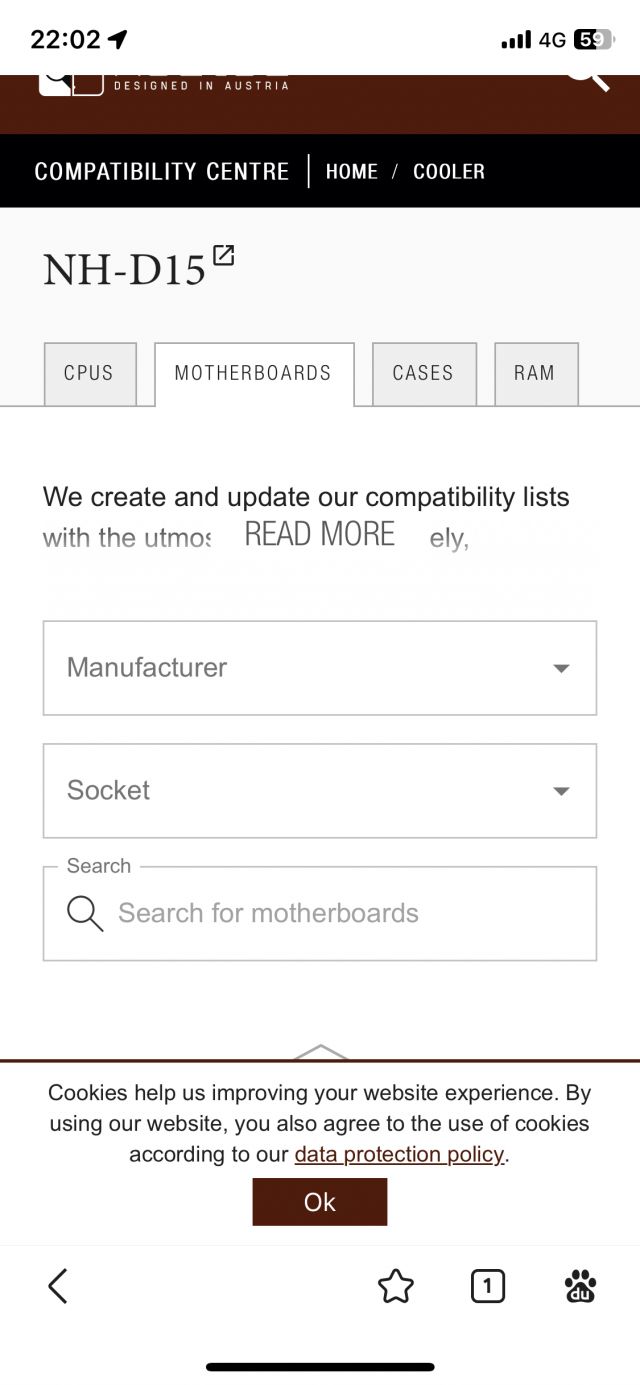Bookmark this page with the star icon

(396, 1286)
